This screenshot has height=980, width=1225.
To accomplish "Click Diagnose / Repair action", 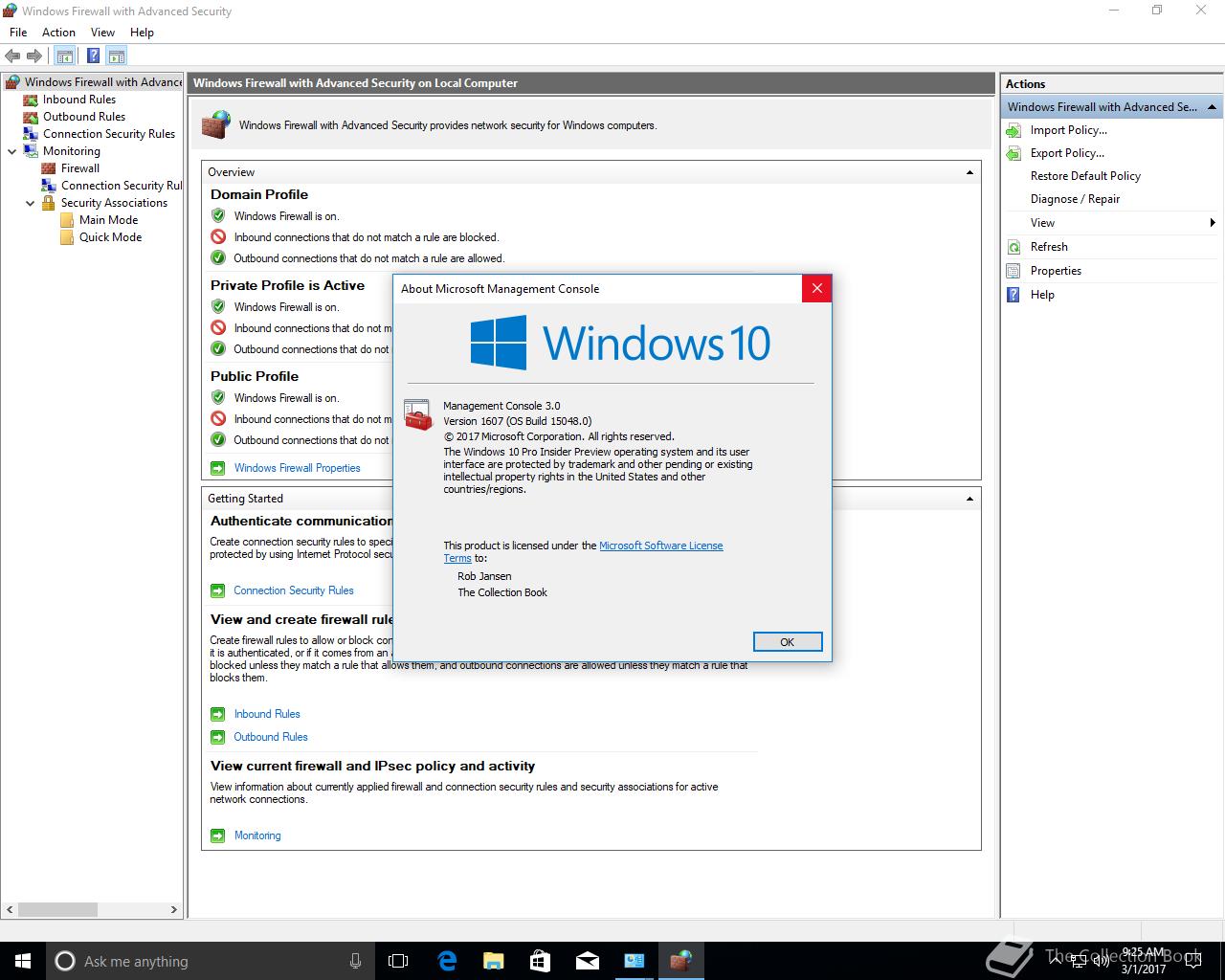I will (x=1075, y=199).
